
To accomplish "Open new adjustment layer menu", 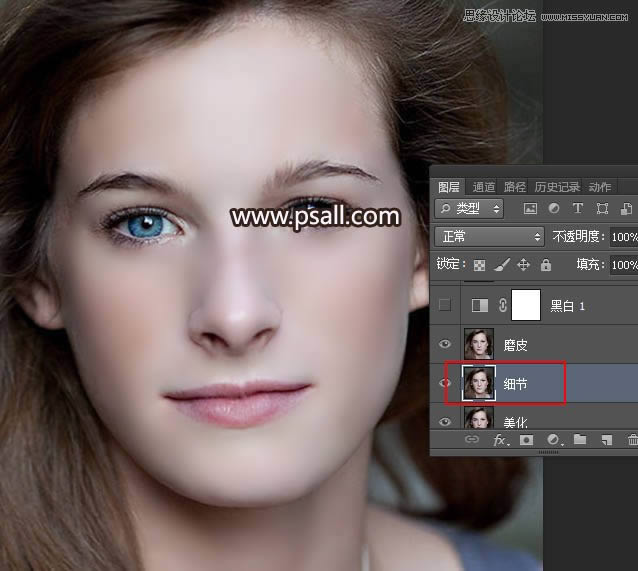I will (552, 440).
